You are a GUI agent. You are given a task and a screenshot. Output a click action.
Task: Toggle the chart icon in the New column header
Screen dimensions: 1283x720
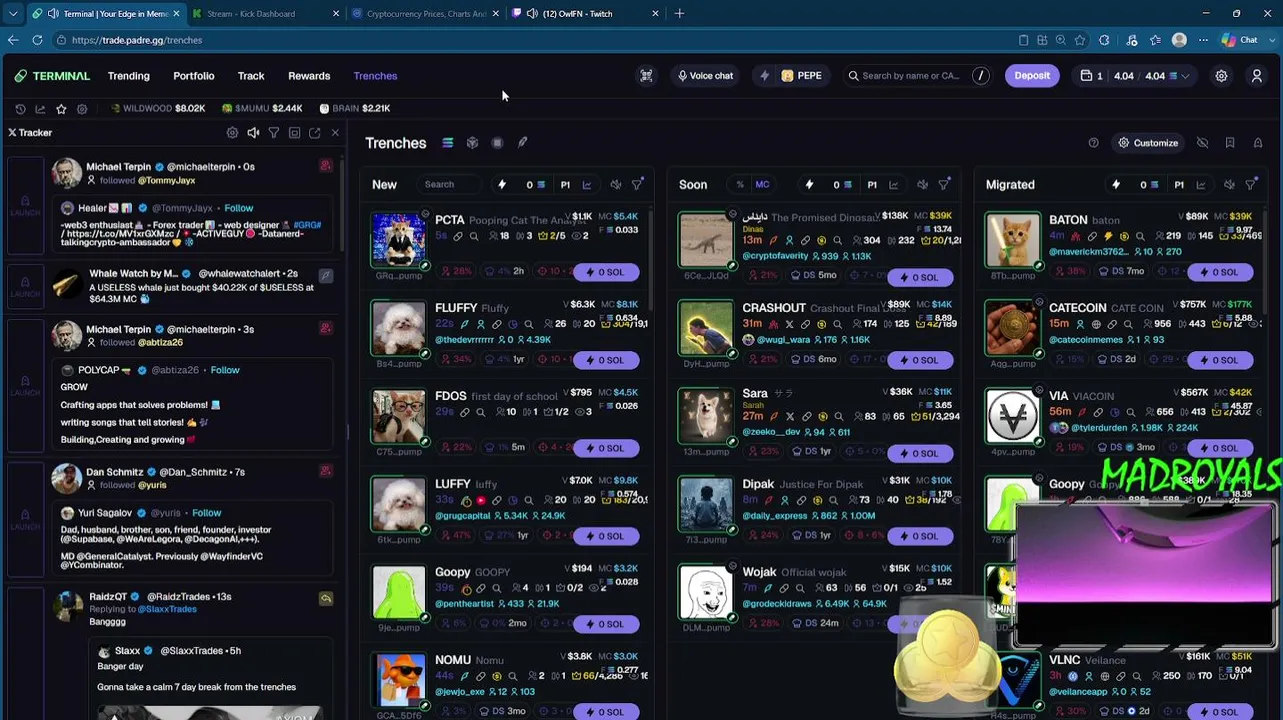coord(587,185)
